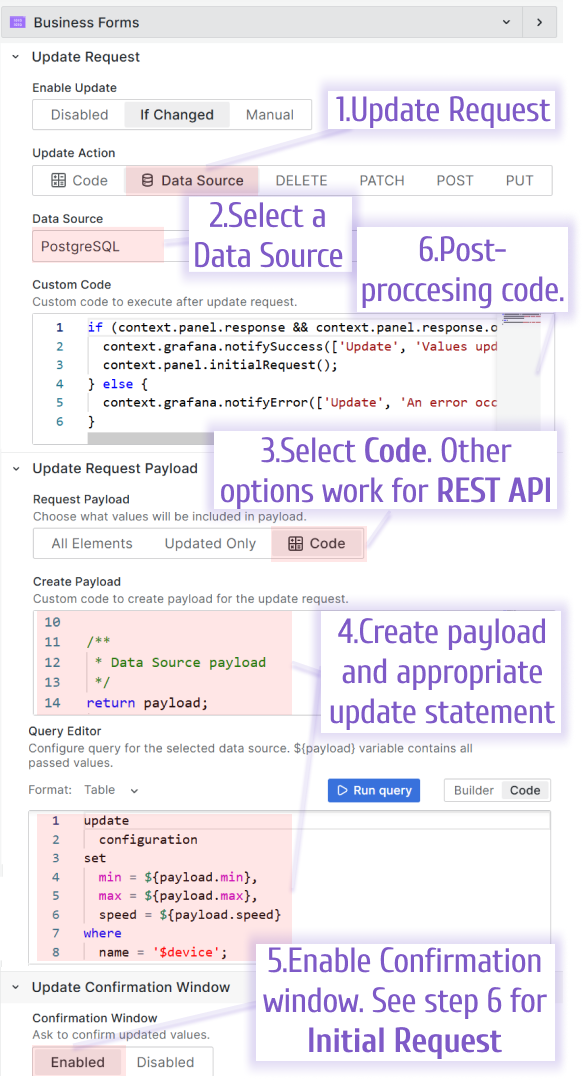
Task: Set Confirmation Window to Enabled
Action: (x=77, y=1062)
